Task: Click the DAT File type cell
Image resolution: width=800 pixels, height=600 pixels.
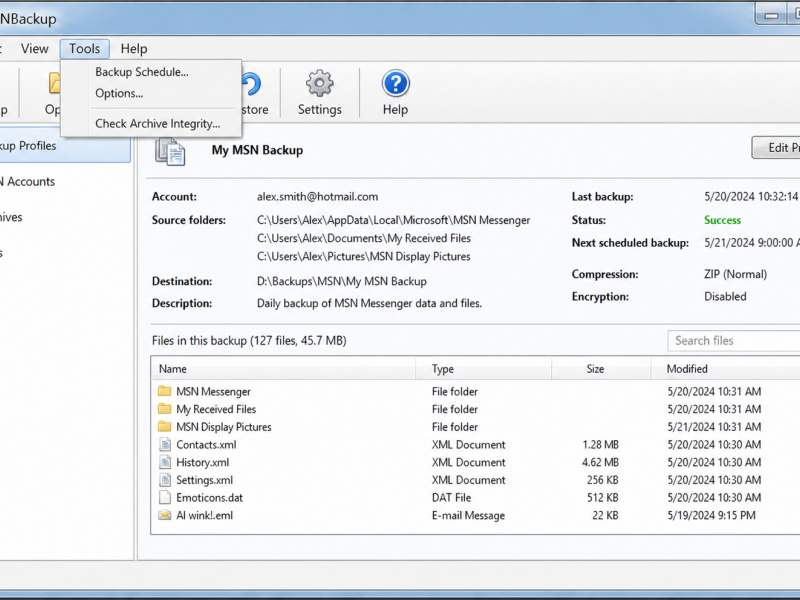Action: 452,497
